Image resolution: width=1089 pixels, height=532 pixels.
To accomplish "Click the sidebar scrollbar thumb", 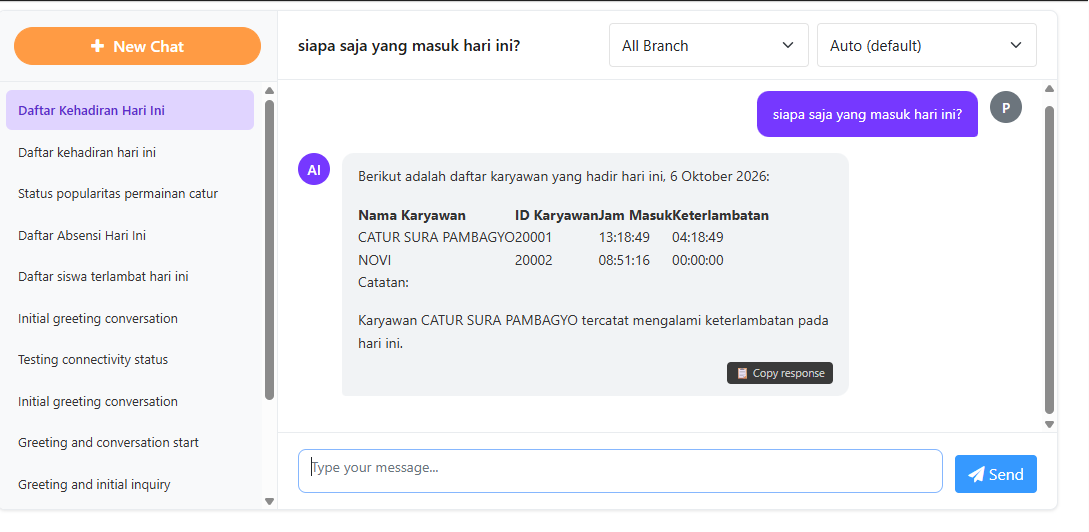I will (x=269, y=250).
